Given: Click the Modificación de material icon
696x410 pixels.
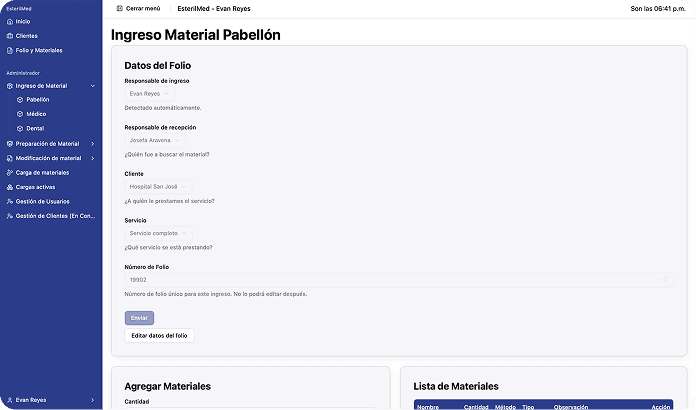Looking at the screenshot, I should (10, 158).
